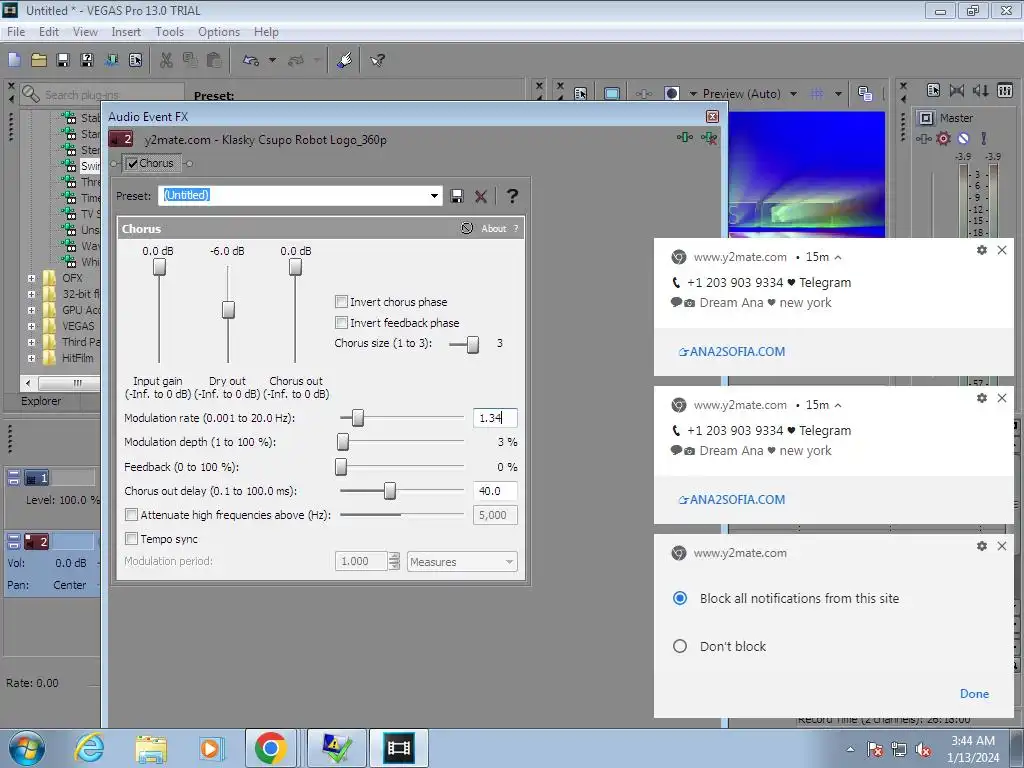Viewport: 1024px width, 768px height.
Task: Click the Plug-In Help question mark
Action: 512,196
